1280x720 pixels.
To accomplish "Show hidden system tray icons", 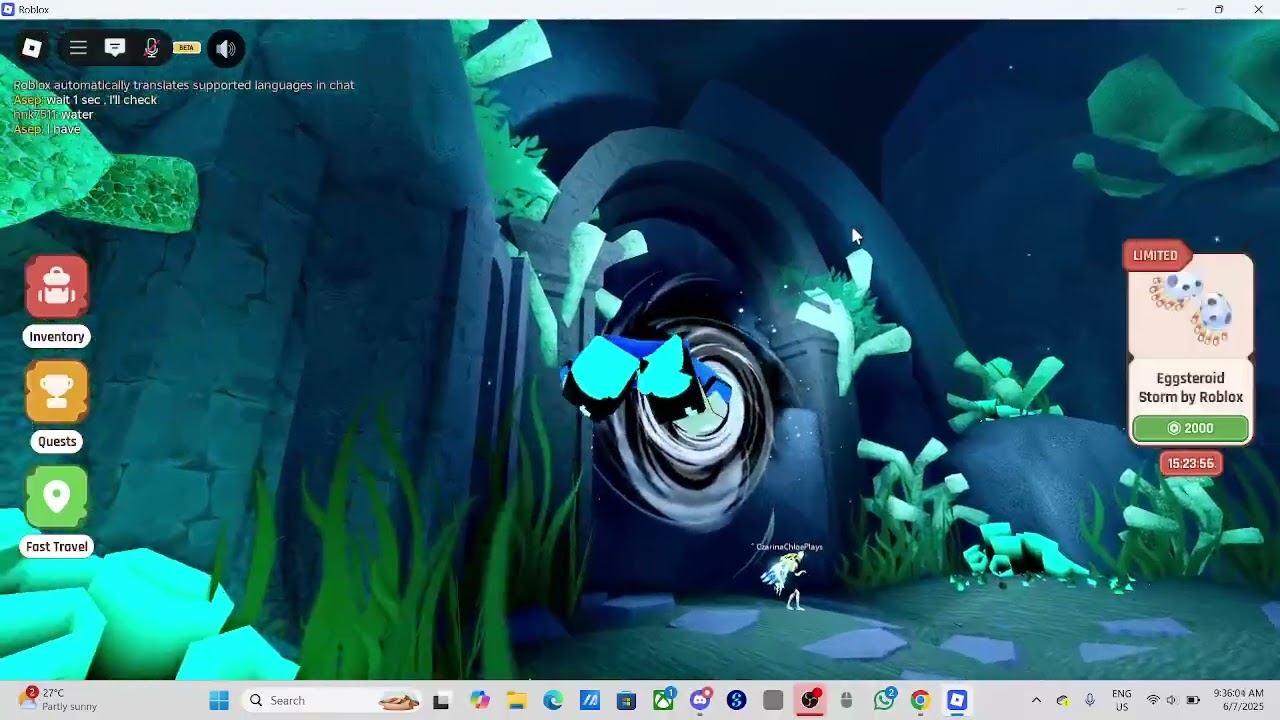I will (x=1036, y=700).
